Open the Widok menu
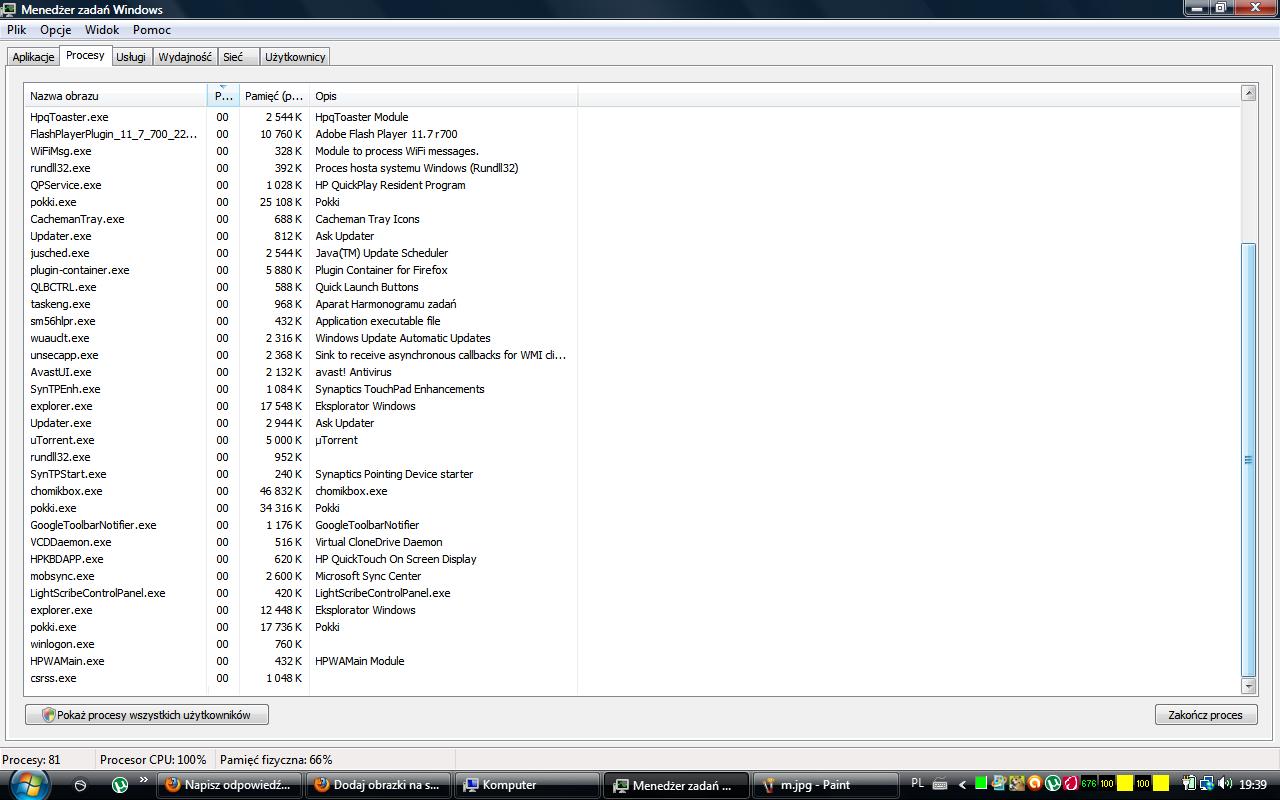 point(102,30)
